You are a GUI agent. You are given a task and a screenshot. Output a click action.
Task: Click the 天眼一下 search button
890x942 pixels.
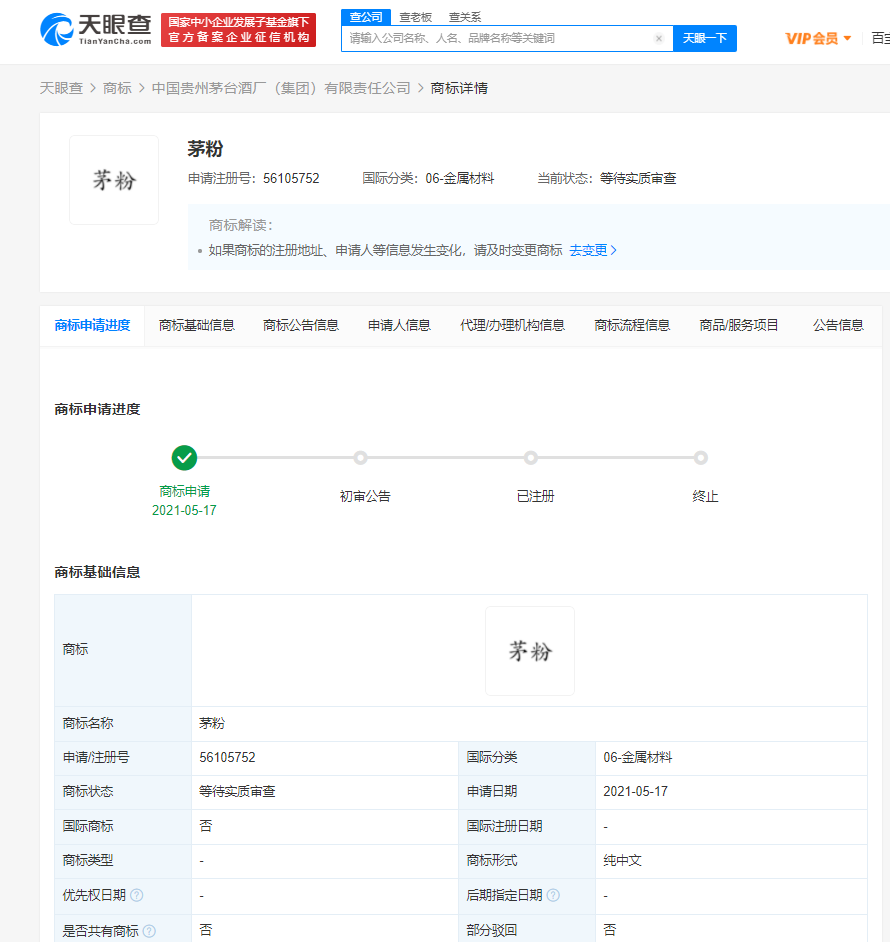pos(705,38)
